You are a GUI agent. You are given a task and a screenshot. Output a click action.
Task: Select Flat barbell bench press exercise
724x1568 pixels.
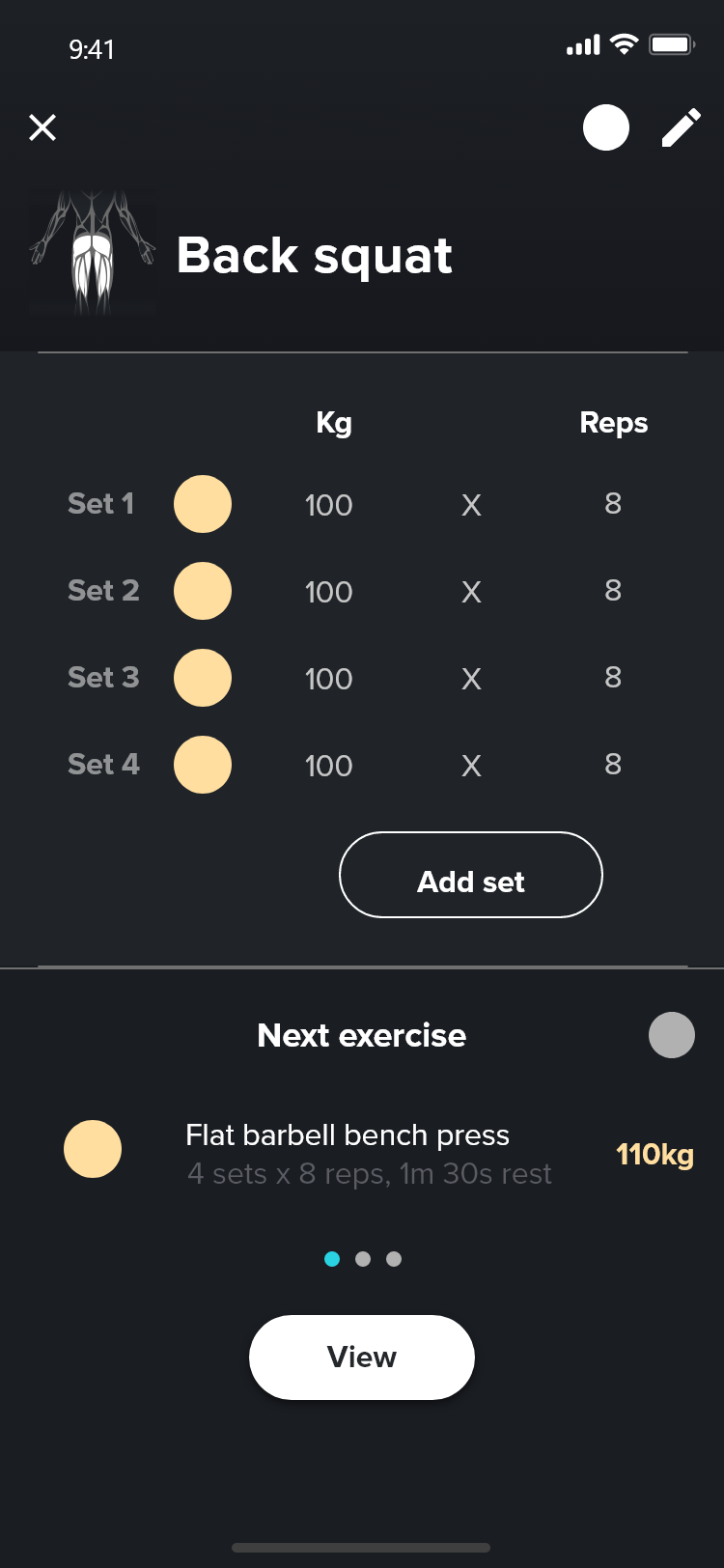coord(348,1136)
